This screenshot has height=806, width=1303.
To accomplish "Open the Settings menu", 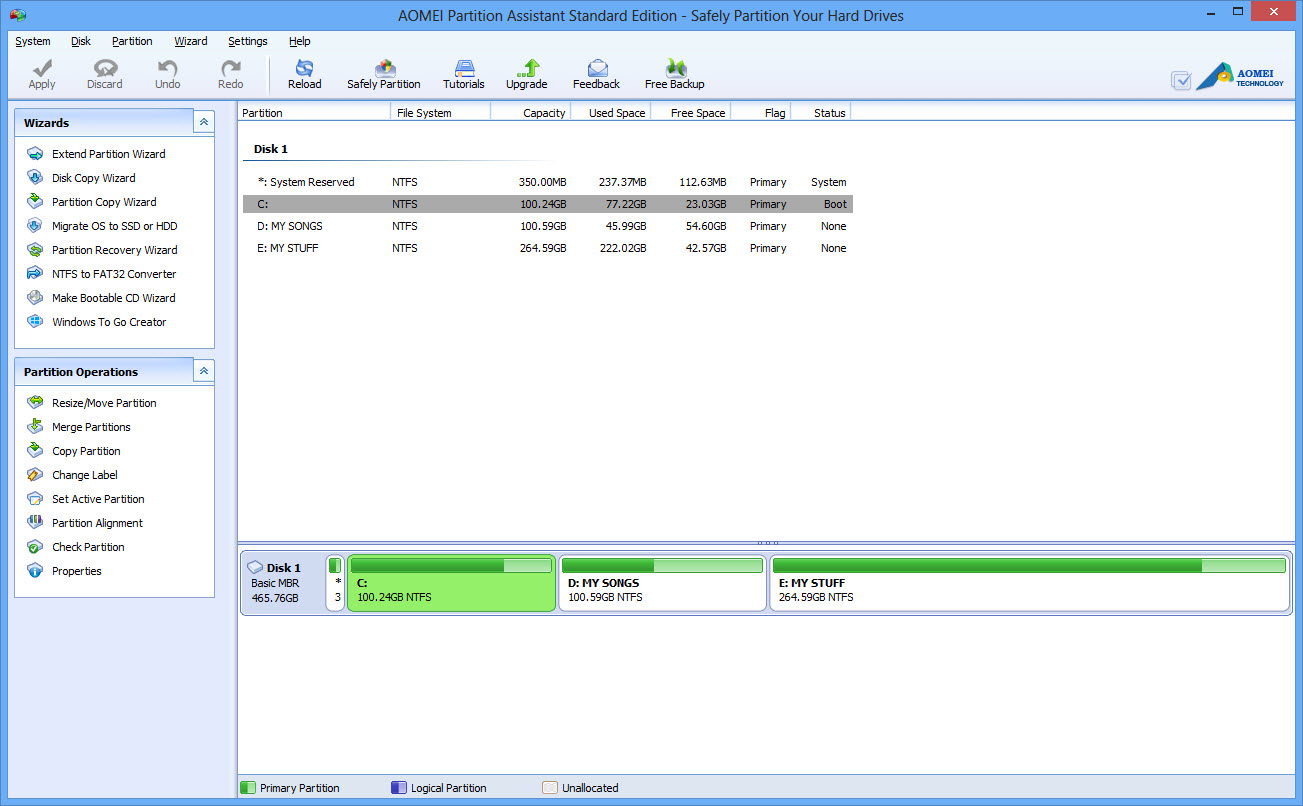I will pyautogui.click(x=247, y=41).
